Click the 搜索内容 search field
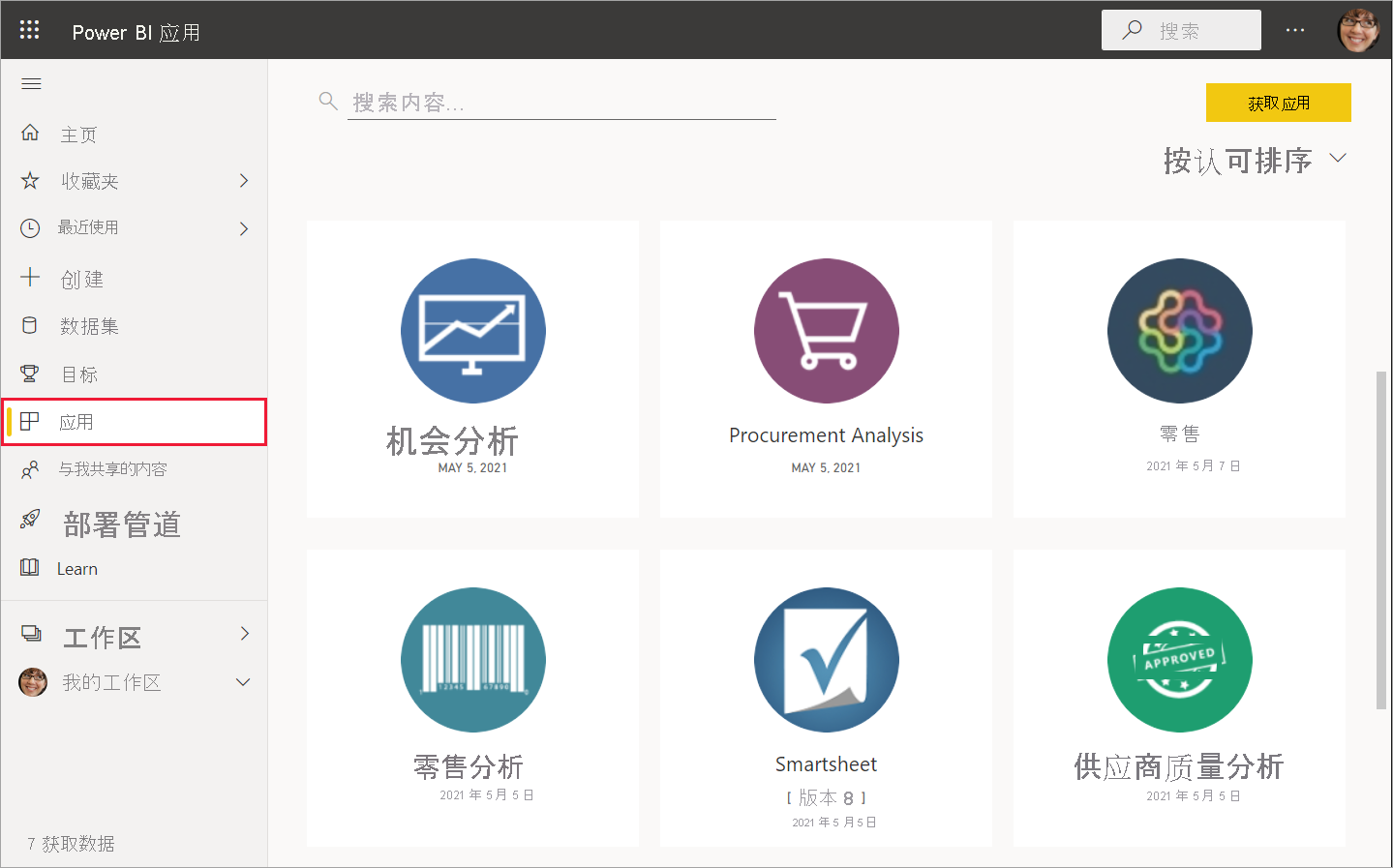Viewport: 1393px width, 868px height. coord(561,102)
